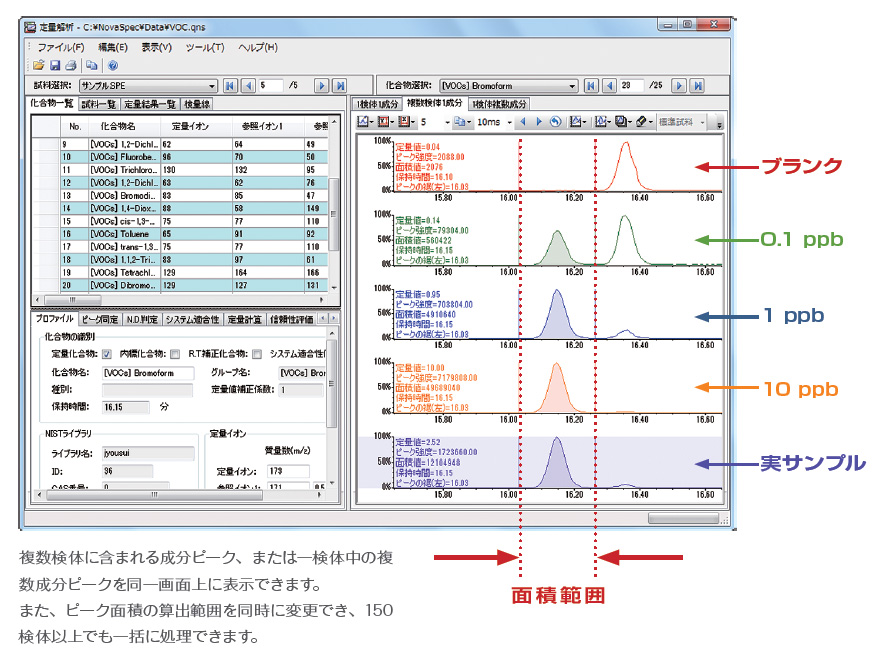Viewport: 880px width, 650px height.
Task: Click the chromatogram undo/reset circular arrow icon
Action: [x=555, y=122]
